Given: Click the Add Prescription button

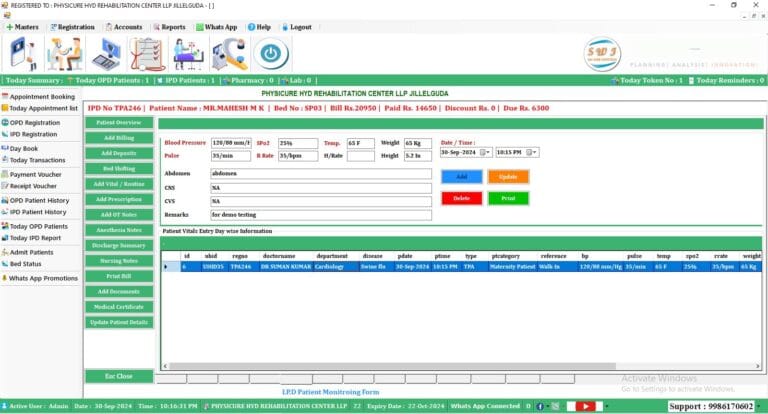Looking at the screenshot, I should tap(119, 199).
